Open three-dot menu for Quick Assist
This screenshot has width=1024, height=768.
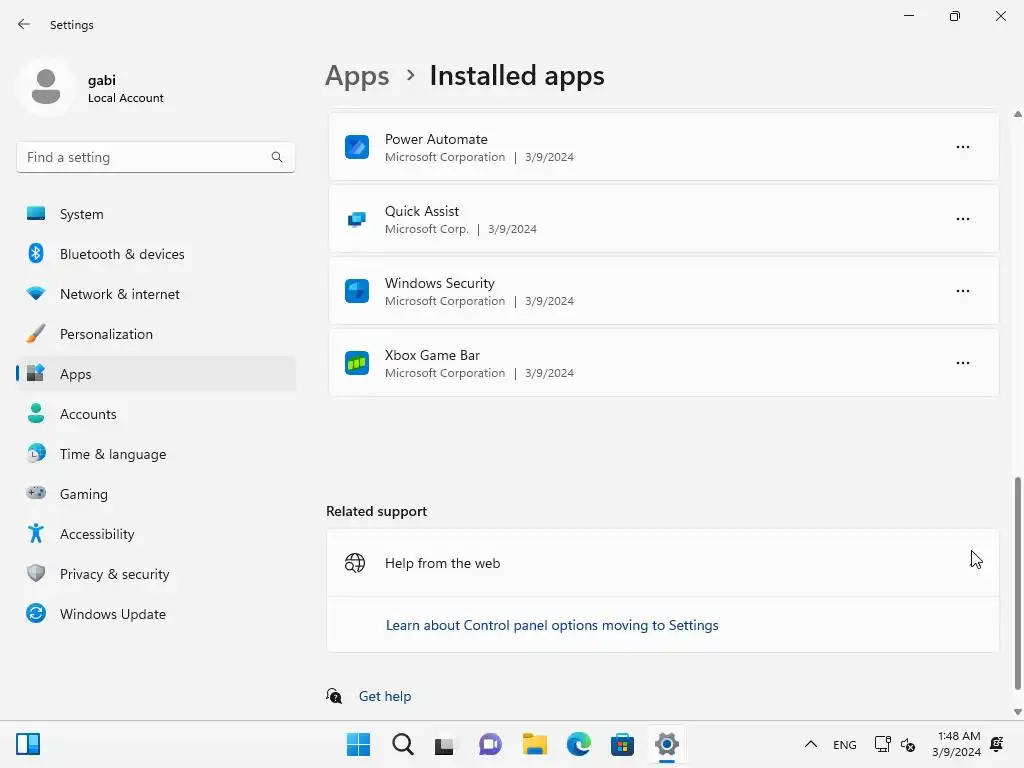[962, 219]
